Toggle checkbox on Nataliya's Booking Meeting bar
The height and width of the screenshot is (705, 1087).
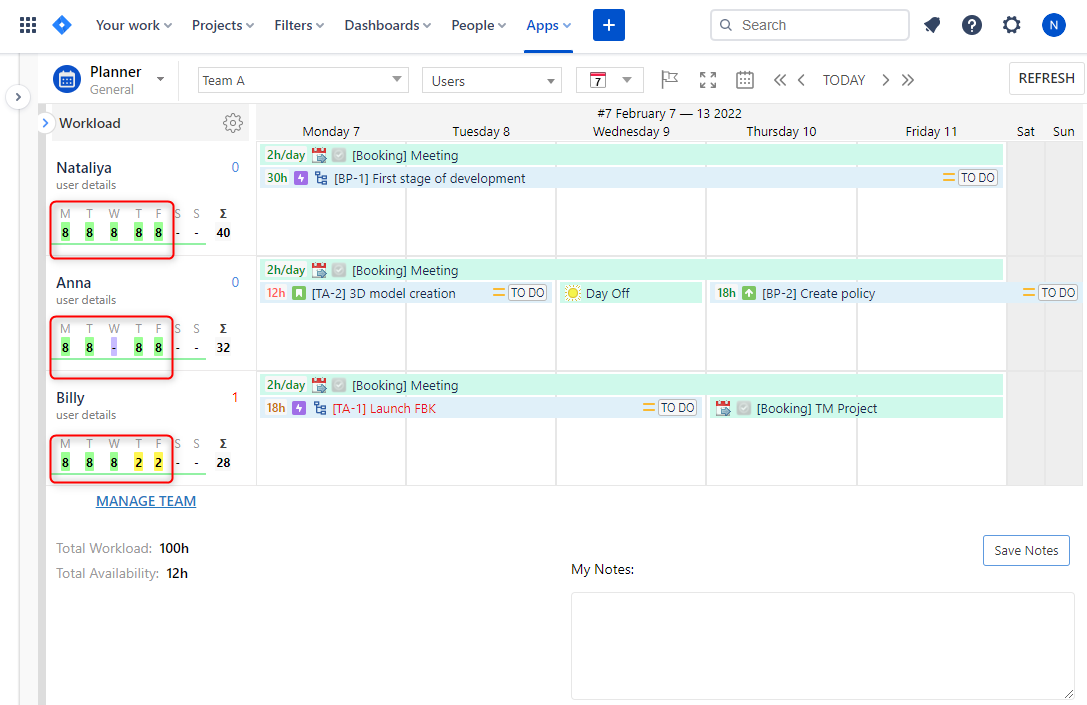point(337,155)
